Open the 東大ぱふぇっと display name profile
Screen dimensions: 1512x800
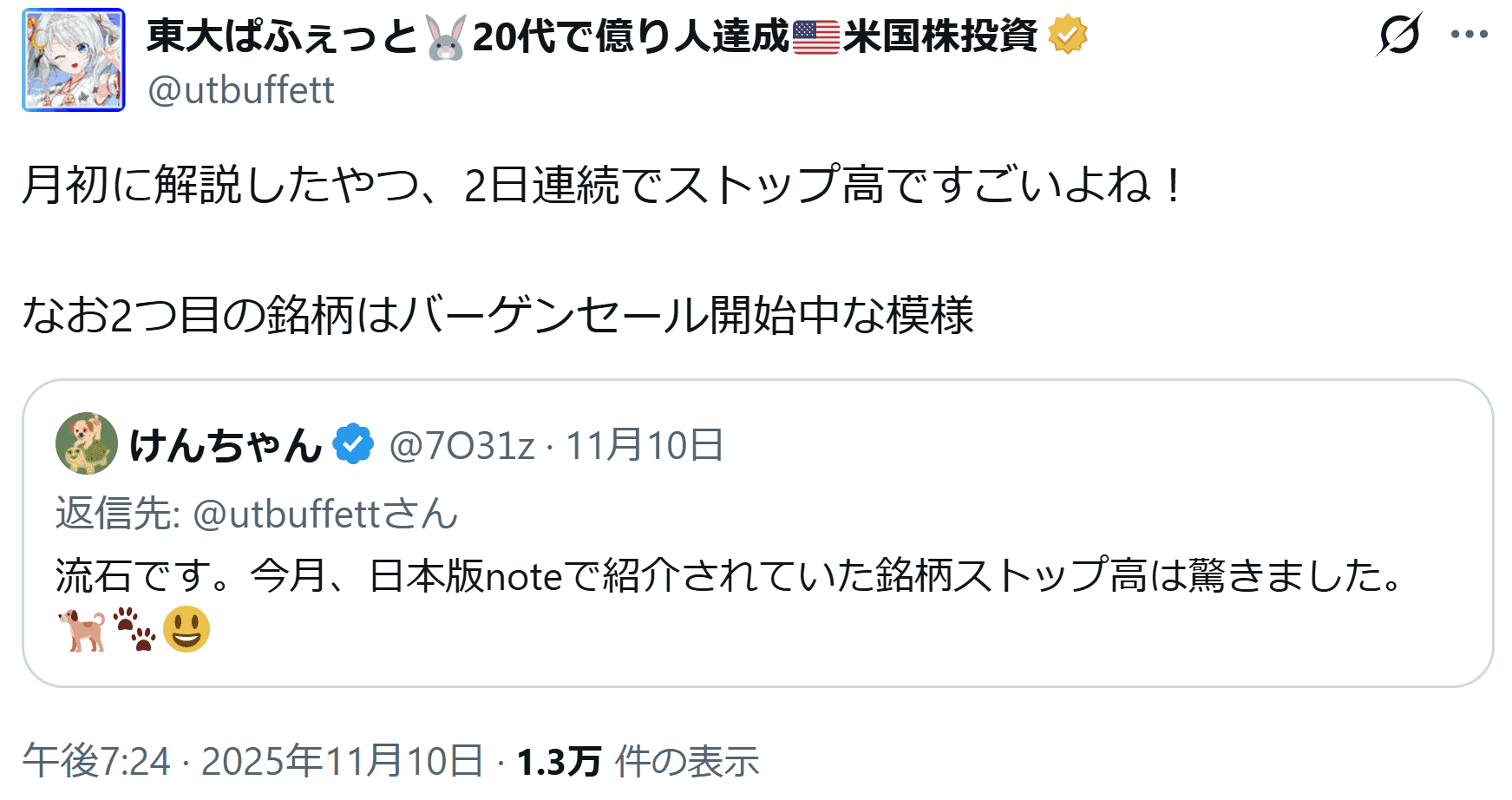click(282, 36)
